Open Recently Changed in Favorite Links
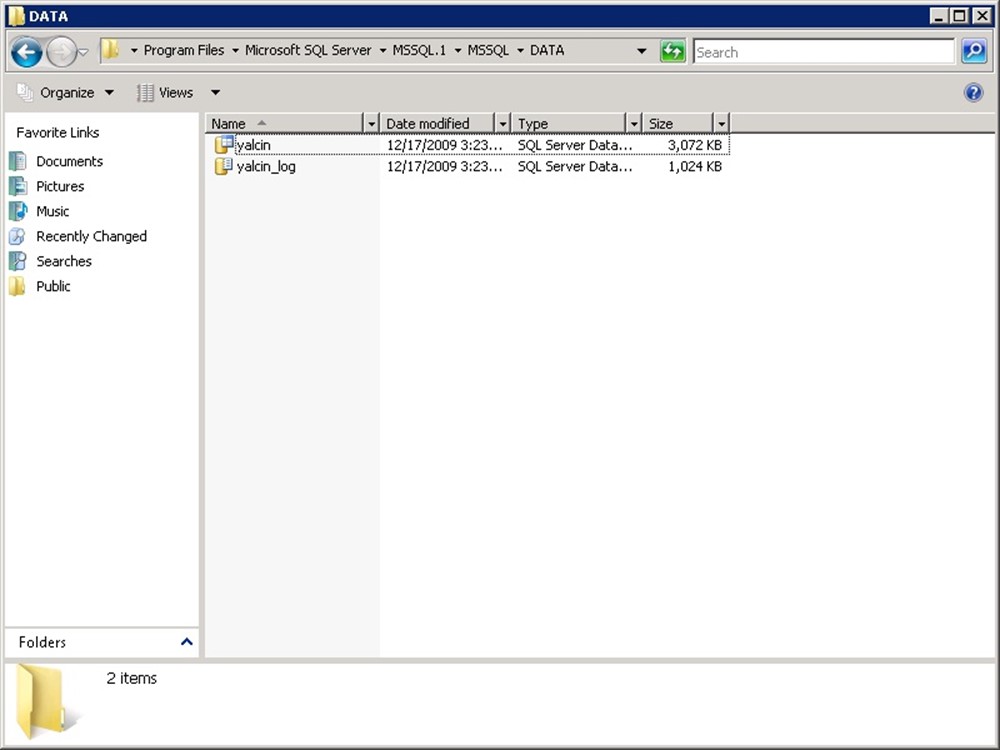 tap(91, 236)
